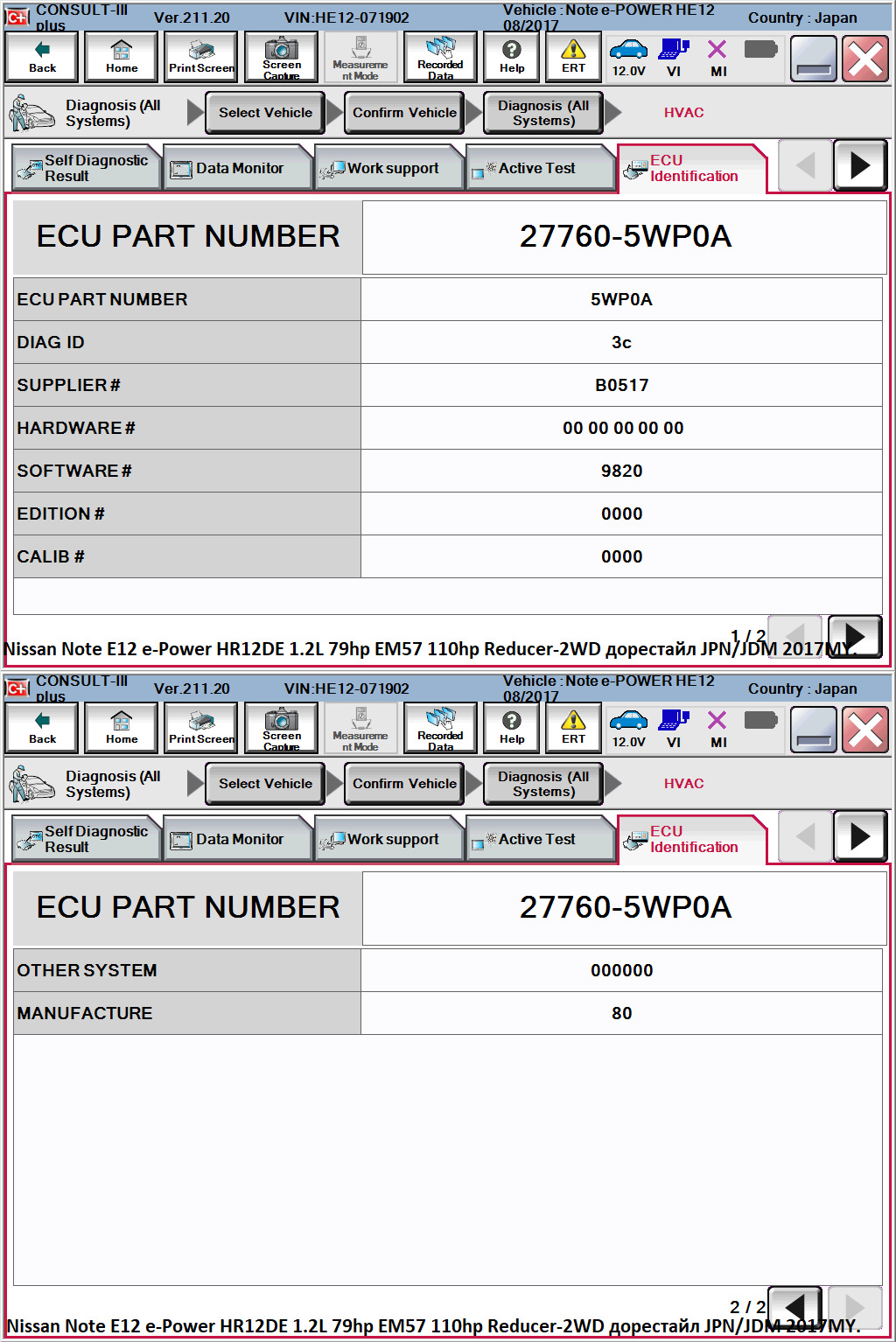Click the 27760-5WP0A part number on page 2/2 screen
Screen dimensions: 896x1342
tap(625, 907)
